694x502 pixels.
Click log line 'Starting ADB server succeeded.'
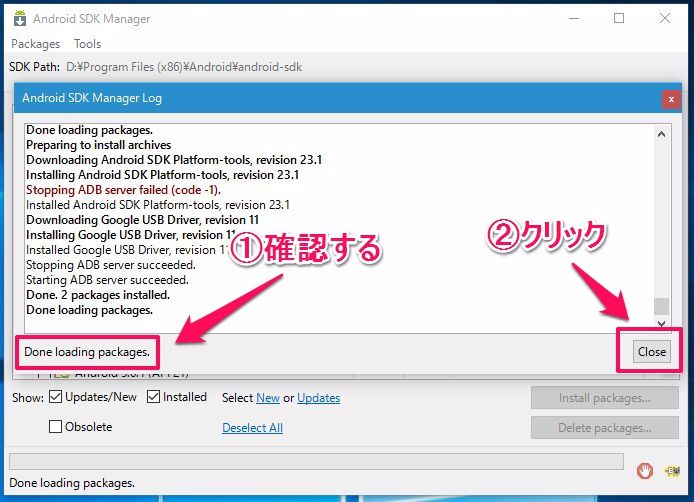pos(107,280)
